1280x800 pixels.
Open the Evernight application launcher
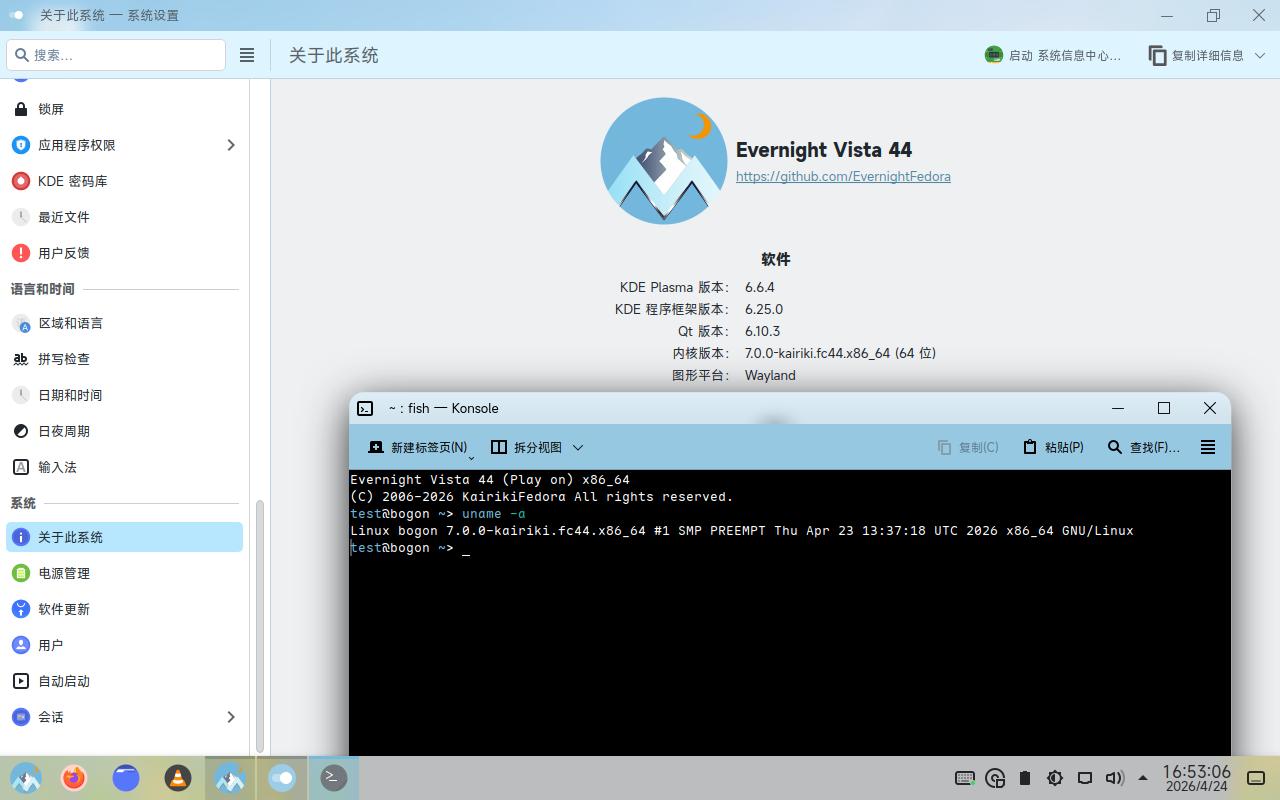pyautogui.click(x=26, y=778)
